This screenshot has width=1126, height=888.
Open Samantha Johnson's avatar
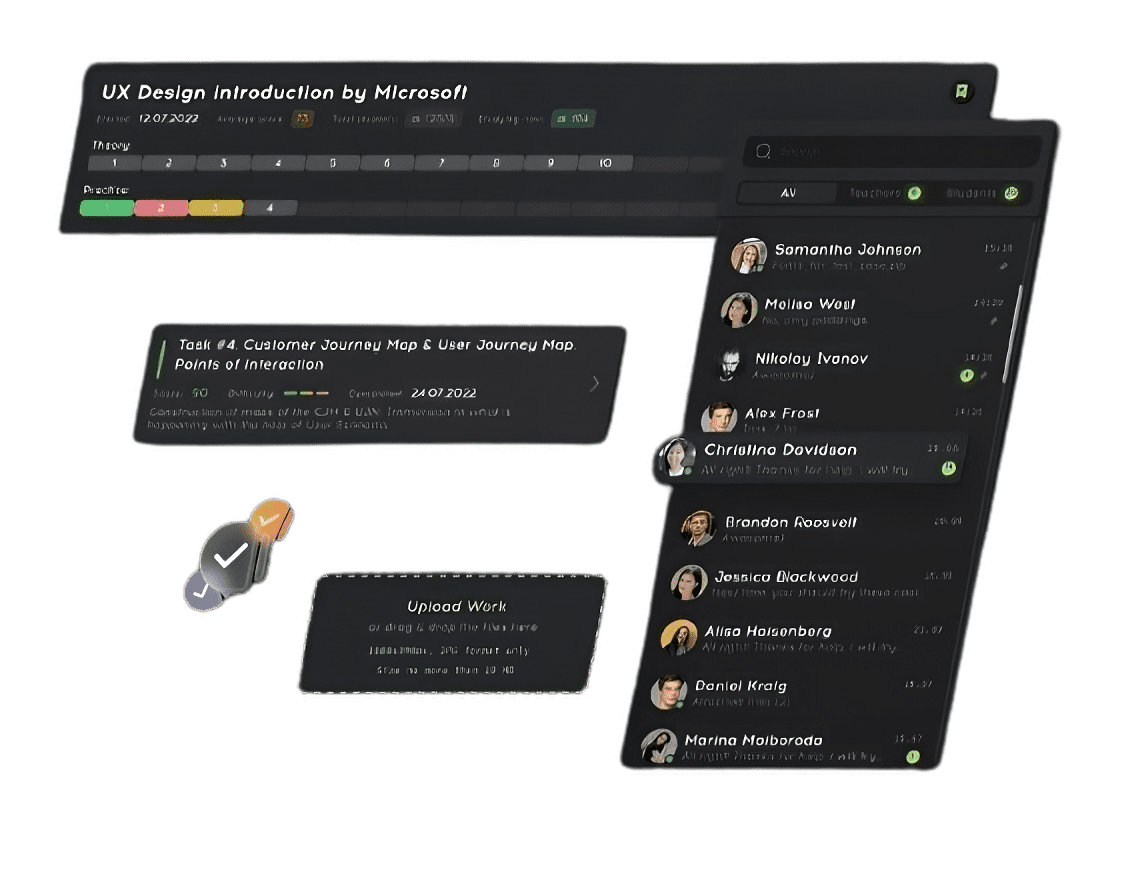(x=748, y=256)
